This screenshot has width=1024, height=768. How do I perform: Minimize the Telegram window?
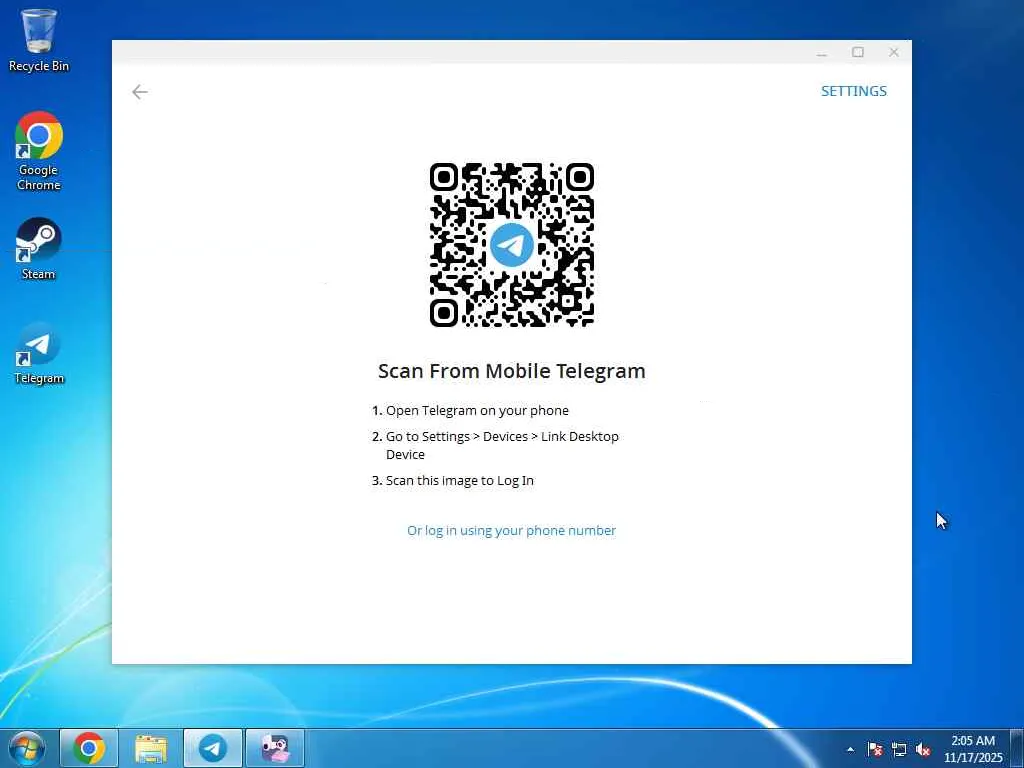pos(822,53)
